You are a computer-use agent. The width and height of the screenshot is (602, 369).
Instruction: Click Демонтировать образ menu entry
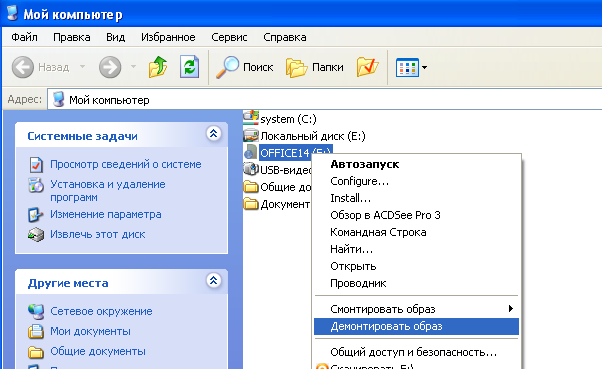point(417,326)
